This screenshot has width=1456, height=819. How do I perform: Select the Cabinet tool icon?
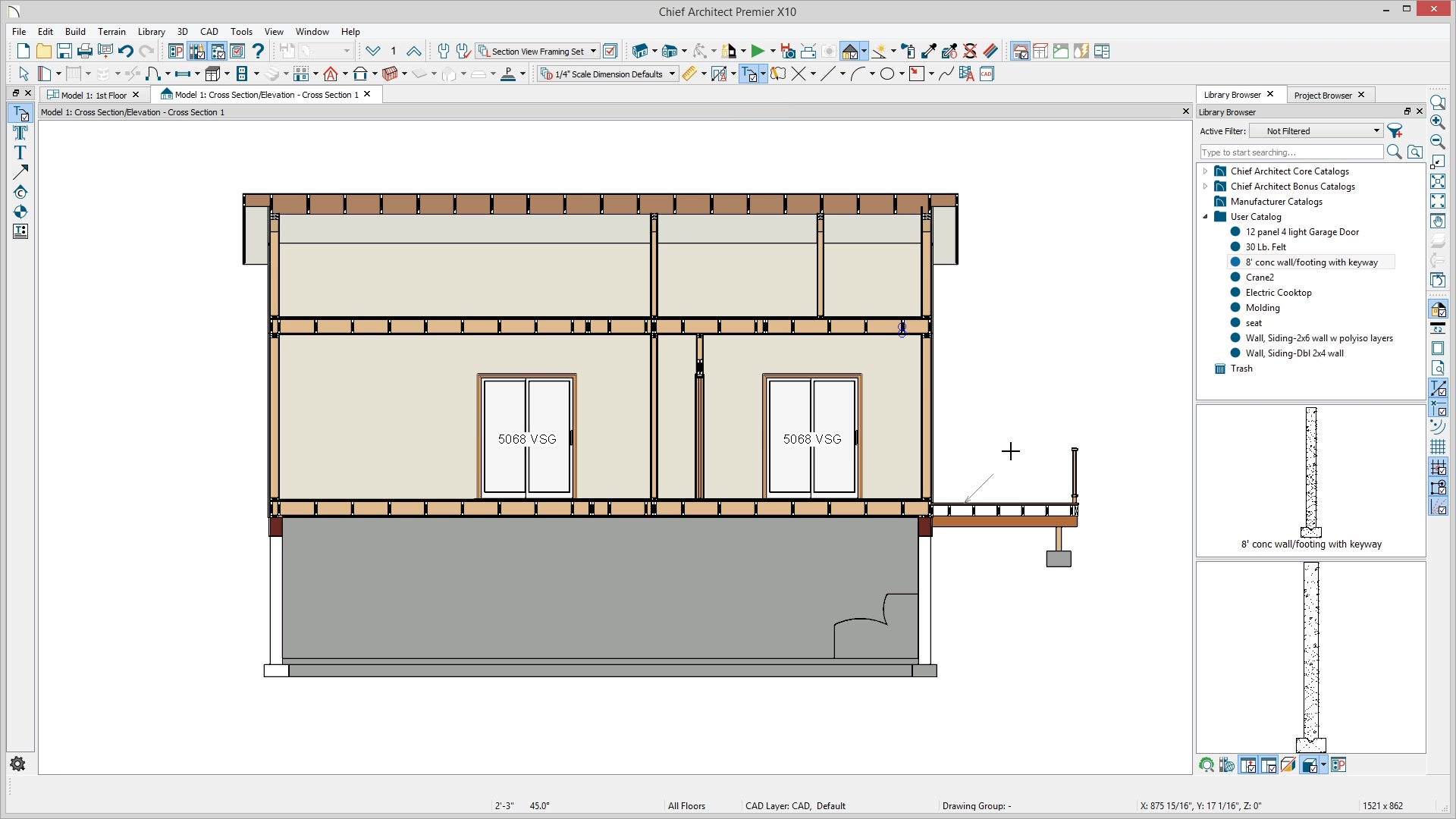tap(213, 74)
